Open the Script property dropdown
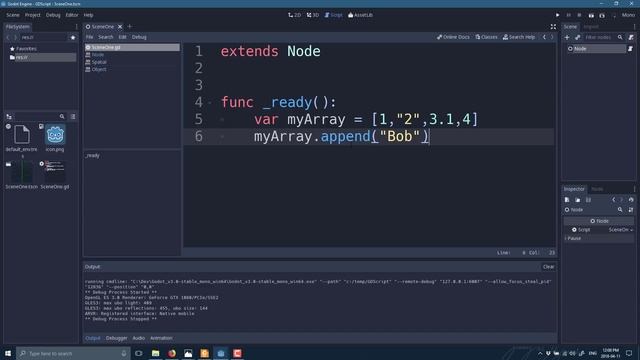 click(621, 230)
